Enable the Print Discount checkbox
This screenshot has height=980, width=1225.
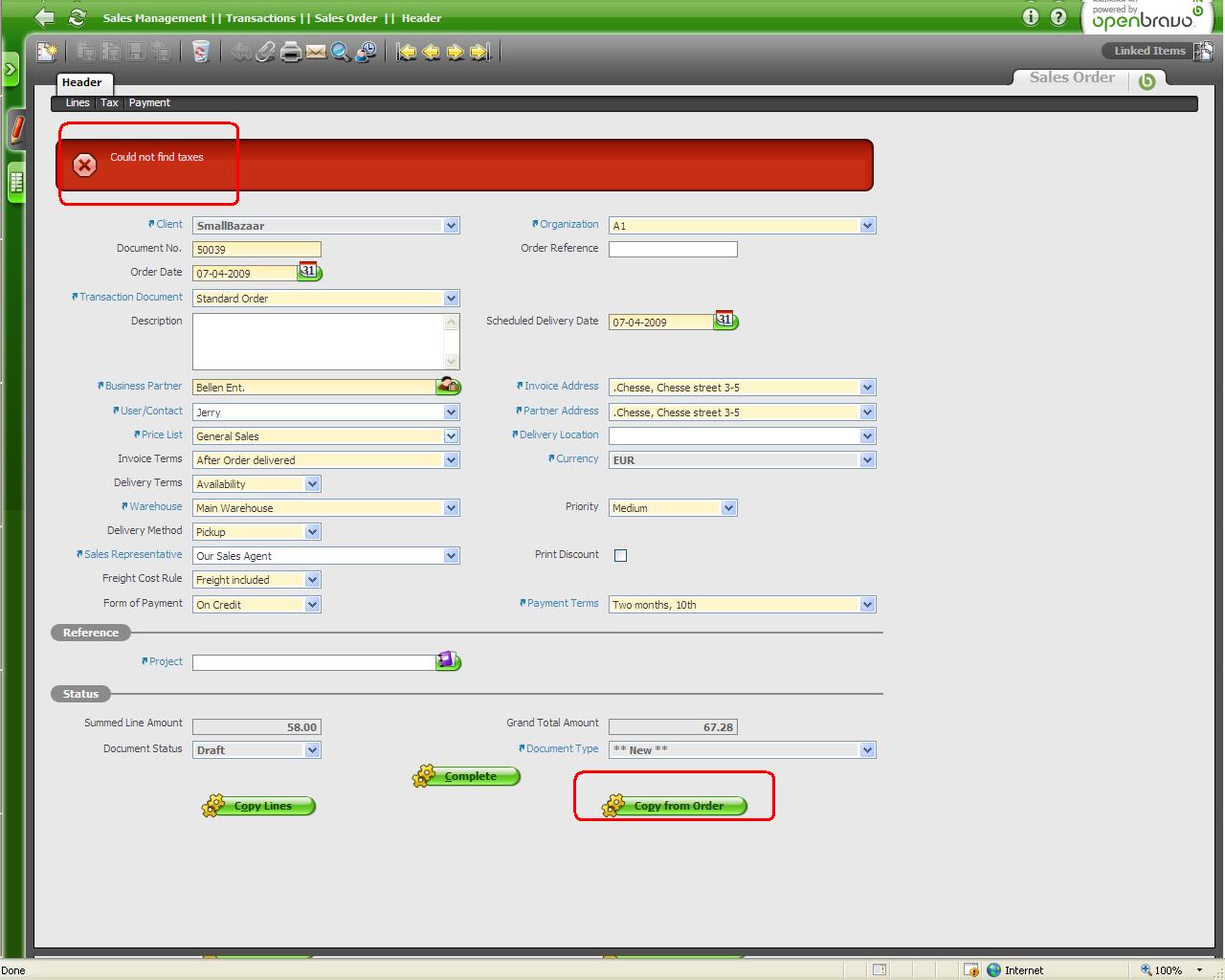pyautogui.click(x=620, y=555)
